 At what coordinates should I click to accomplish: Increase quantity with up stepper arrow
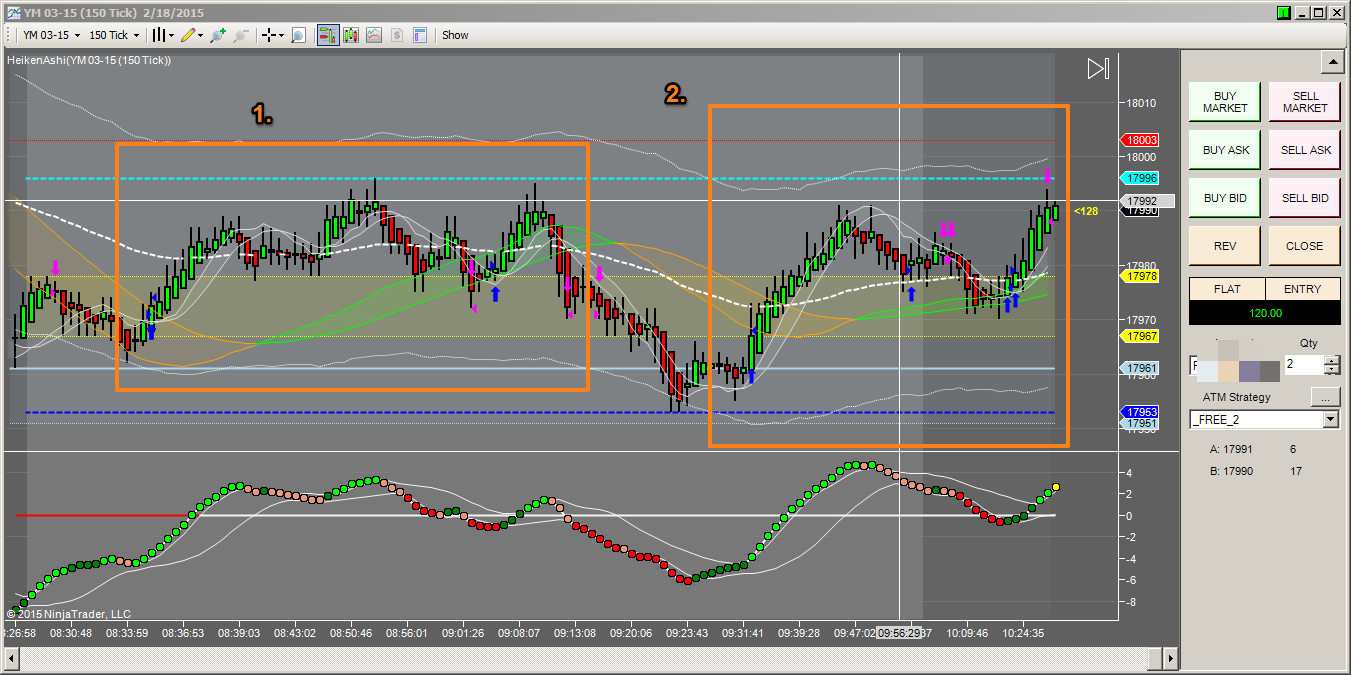click(1331, 361)
